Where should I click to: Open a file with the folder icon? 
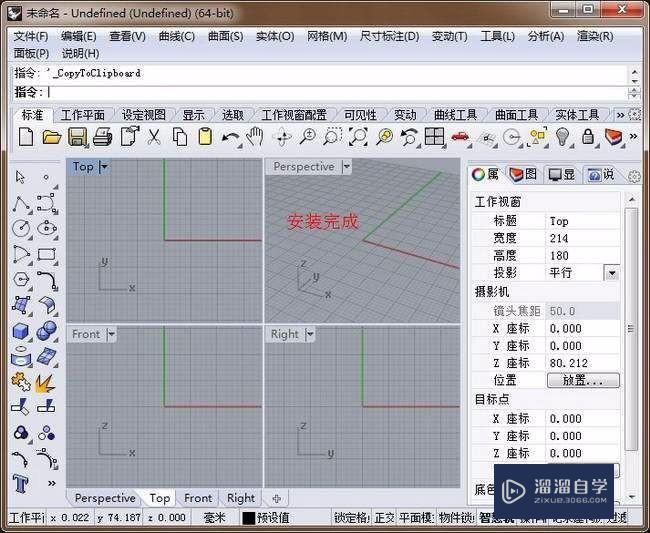(x=52, y=137)
